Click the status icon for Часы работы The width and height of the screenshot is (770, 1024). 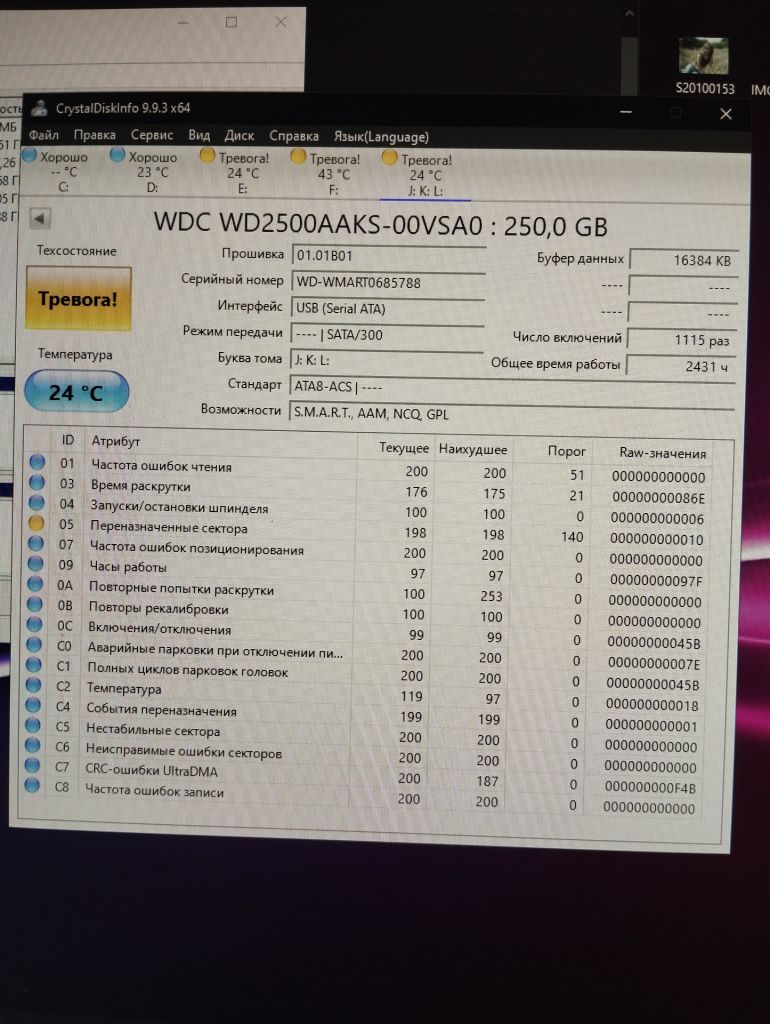click(36, 564)
